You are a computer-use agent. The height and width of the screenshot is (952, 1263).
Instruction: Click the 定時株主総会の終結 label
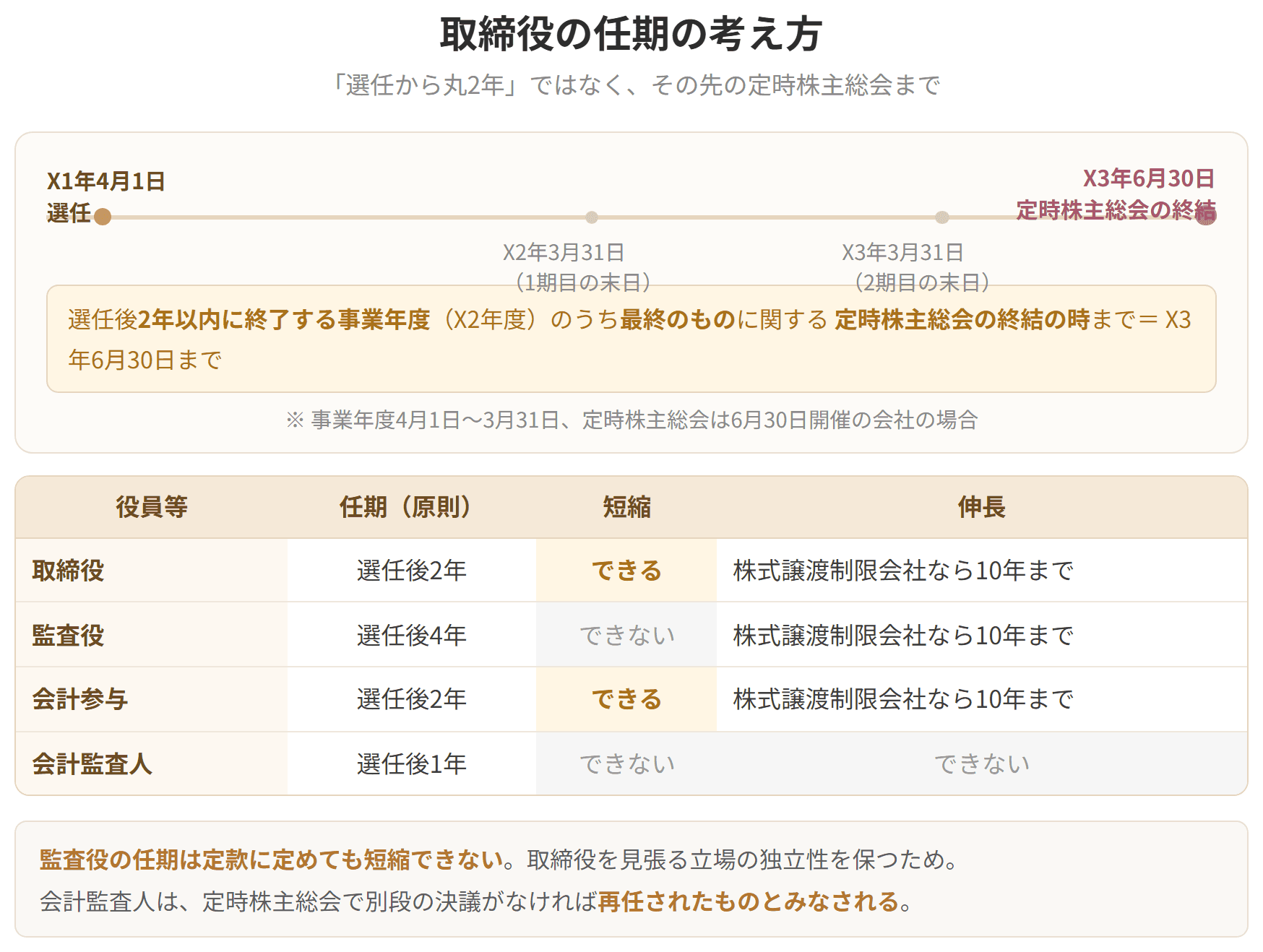pos(1116,210)
